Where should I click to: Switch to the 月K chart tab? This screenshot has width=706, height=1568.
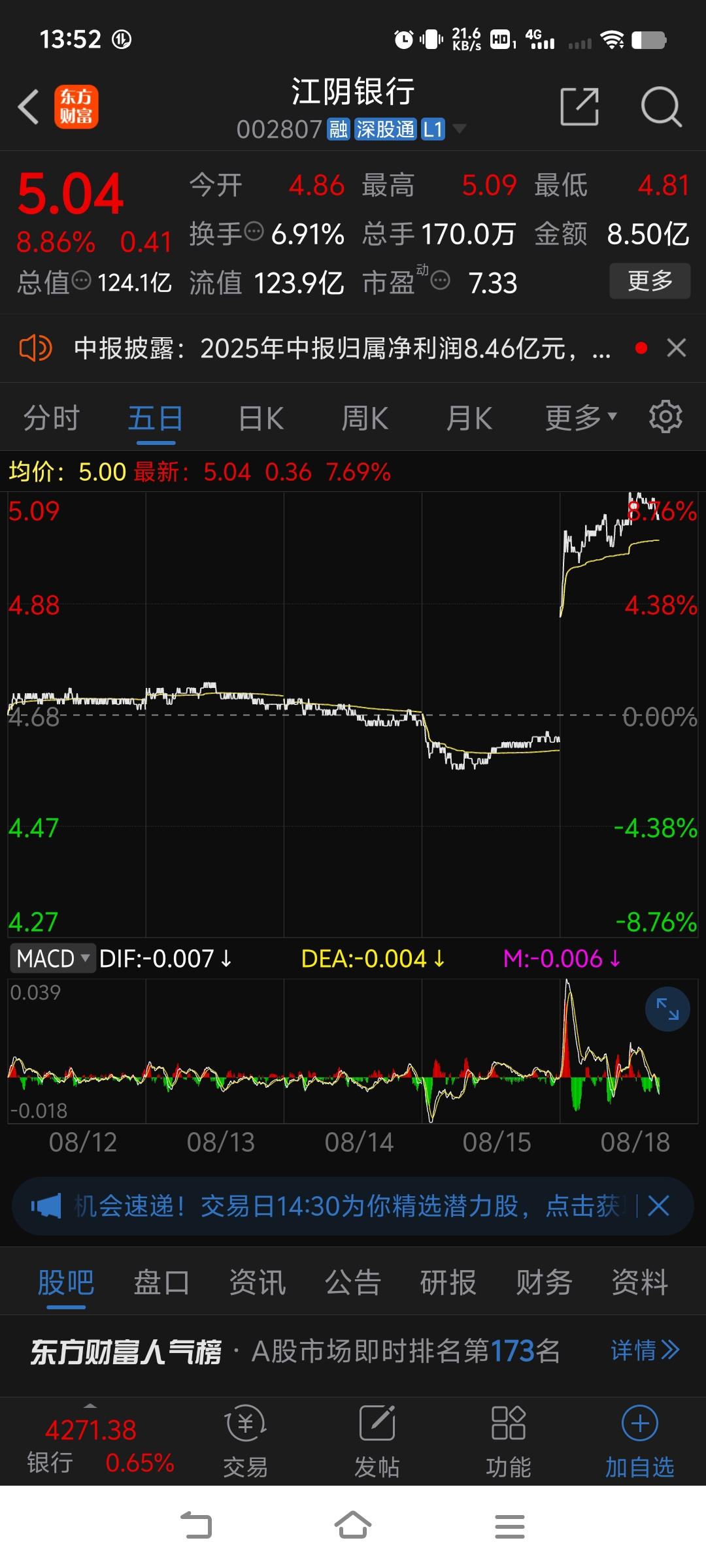(469, 418)
